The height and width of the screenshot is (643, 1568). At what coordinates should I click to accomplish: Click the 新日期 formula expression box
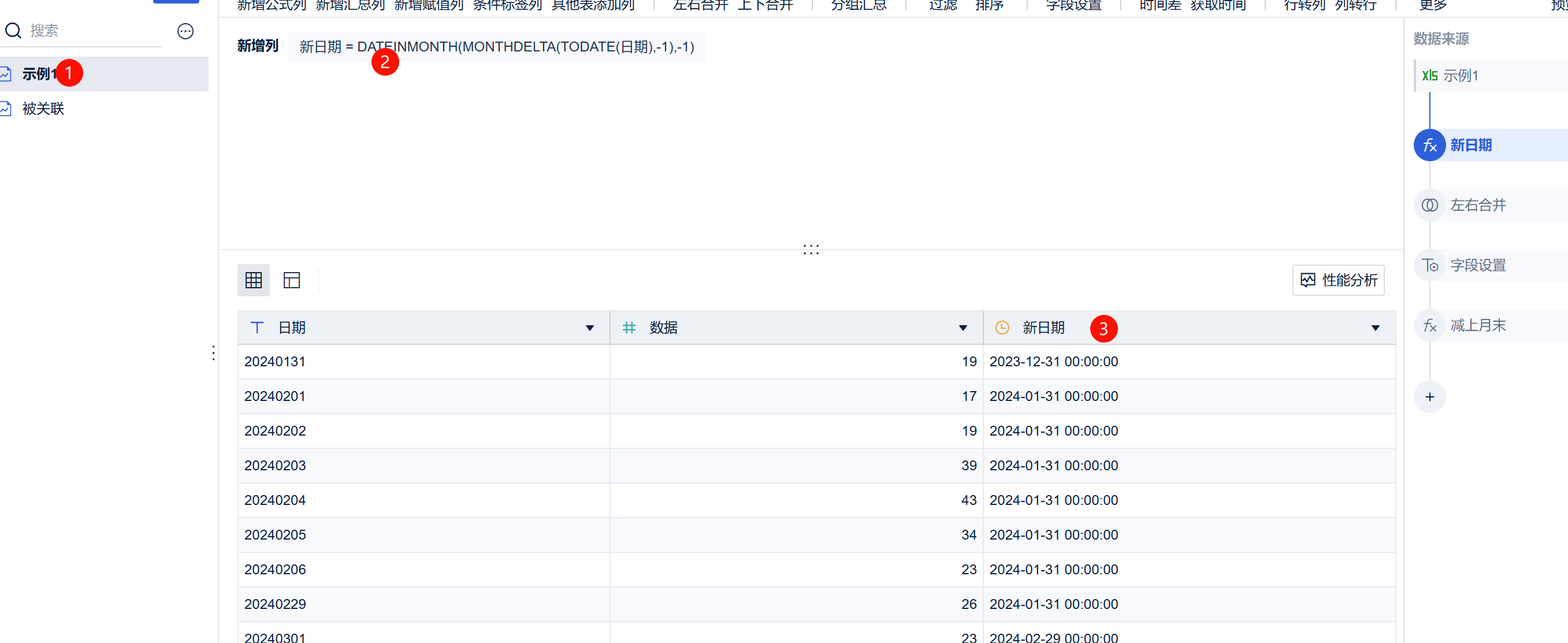click(x=496, y=47)
